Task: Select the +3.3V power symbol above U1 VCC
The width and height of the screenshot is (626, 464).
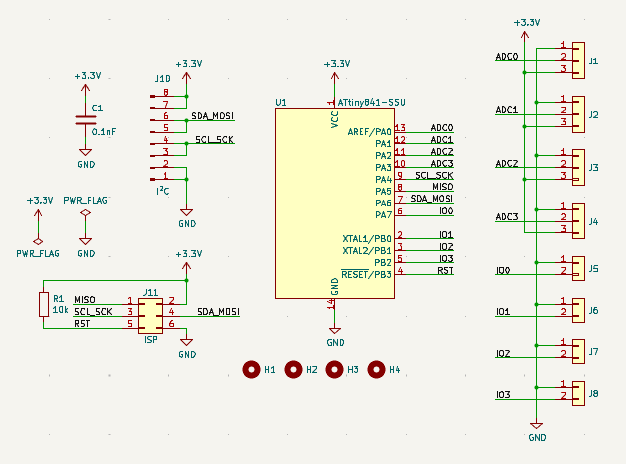Action: [x=334, y=68]
